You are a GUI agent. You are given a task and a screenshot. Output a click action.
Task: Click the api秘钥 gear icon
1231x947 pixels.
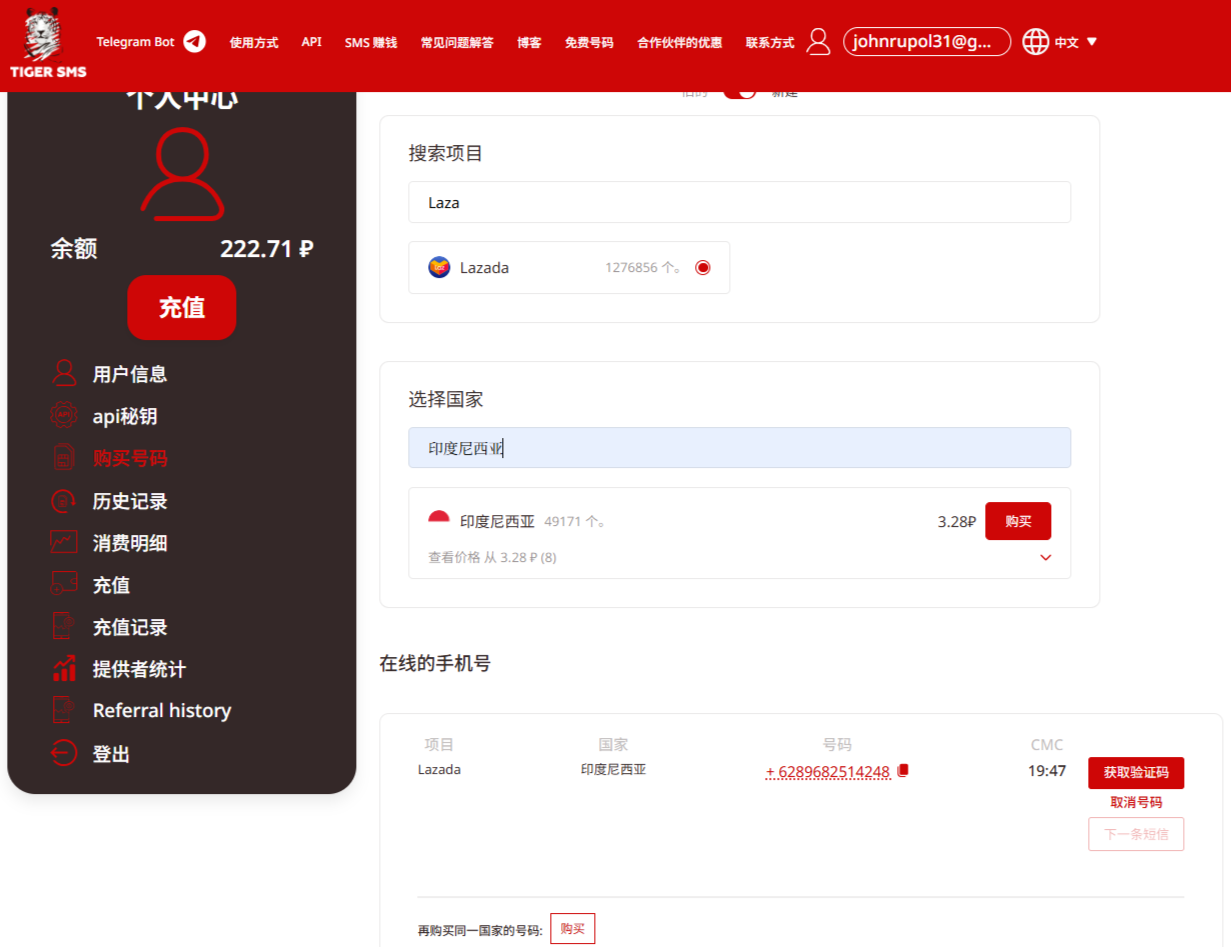[64, 416]
